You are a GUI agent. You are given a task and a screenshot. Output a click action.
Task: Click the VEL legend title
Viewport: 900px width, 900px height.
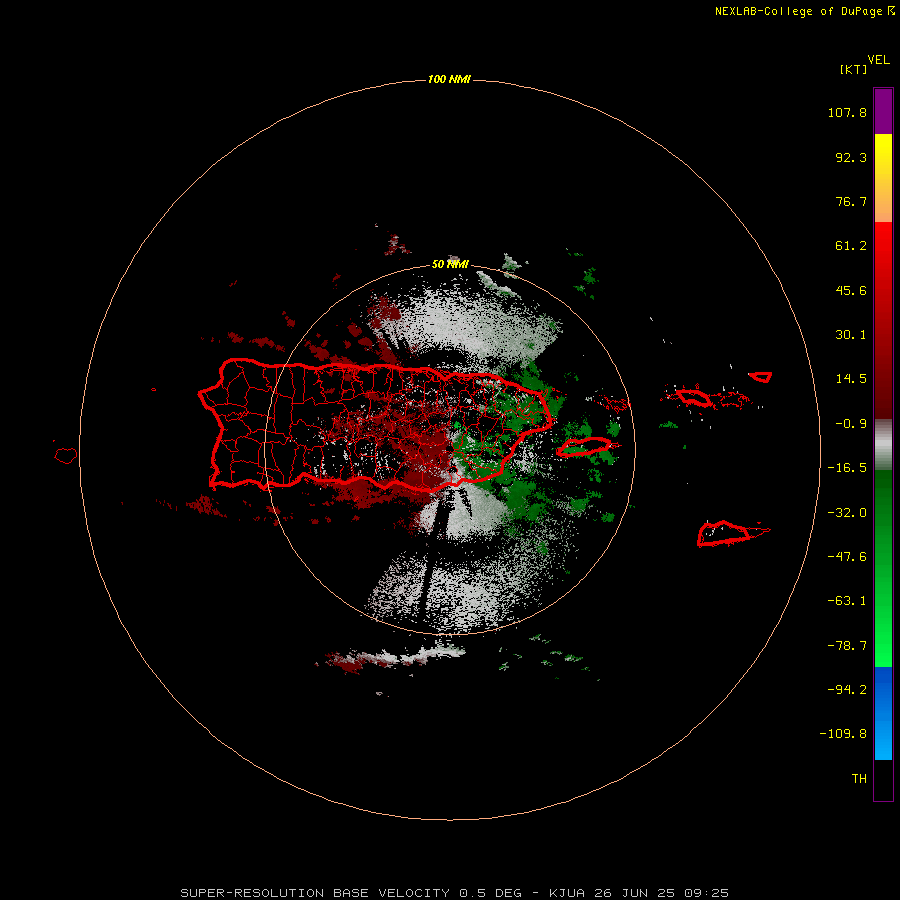point(878,60)
